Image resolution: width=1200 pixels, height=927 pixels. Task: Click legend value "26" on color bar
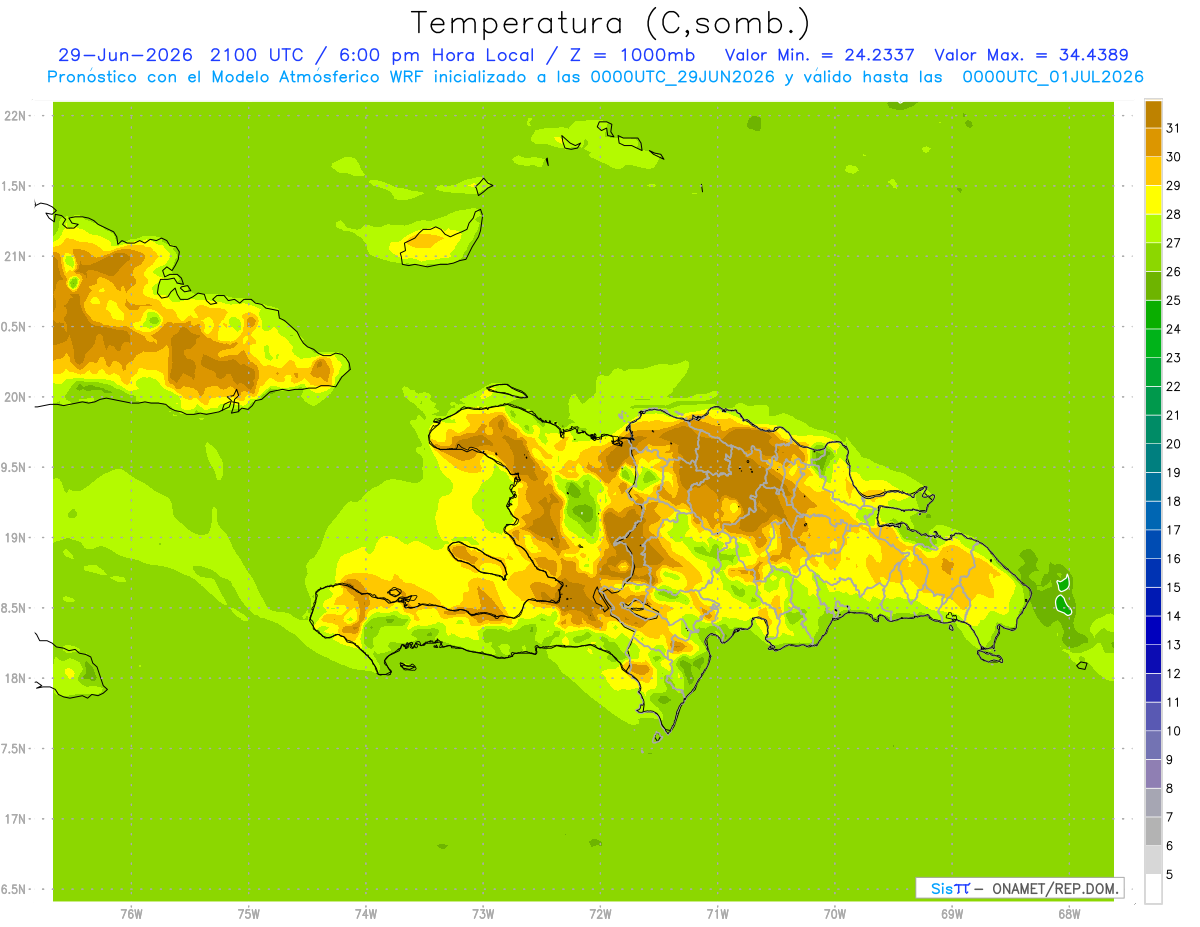(x=1173, y=271)
